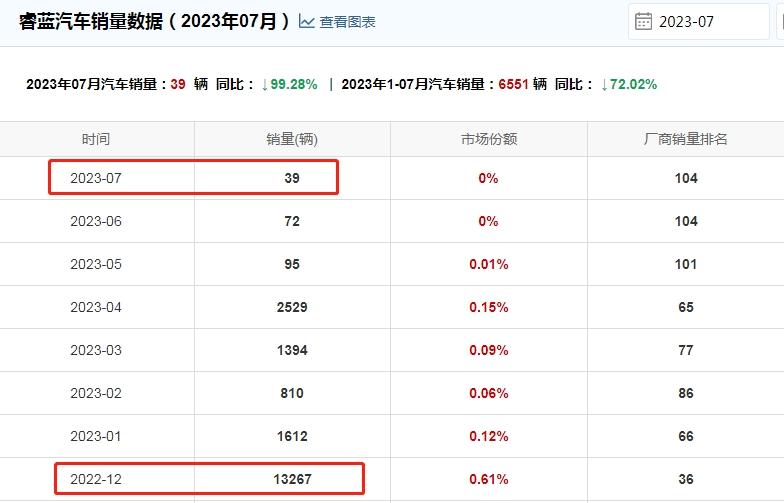Click the sales value 72

pyautogui.click(x=292, y=221)
